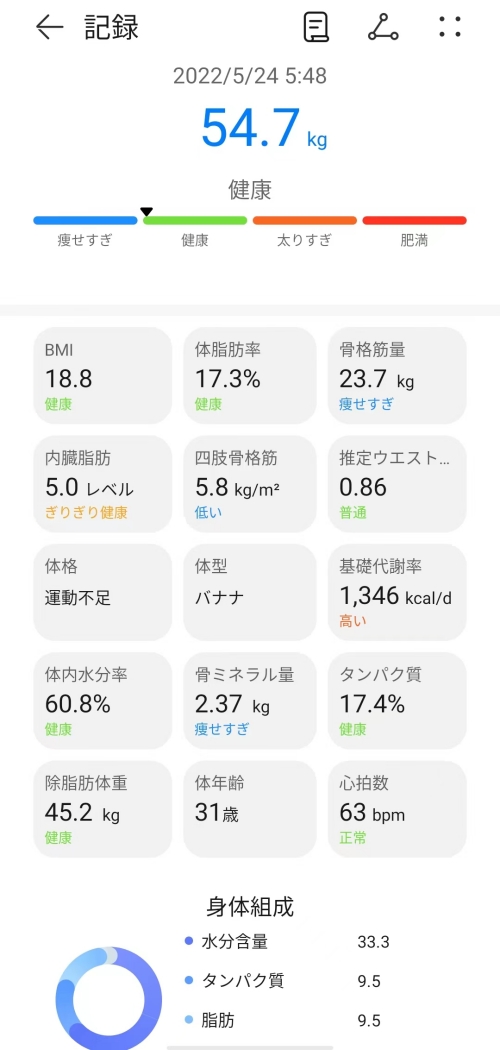500x1050 pixels.
Task: View the 四肢骨格筋 5.8 kg/m² card
Action: 250,484
